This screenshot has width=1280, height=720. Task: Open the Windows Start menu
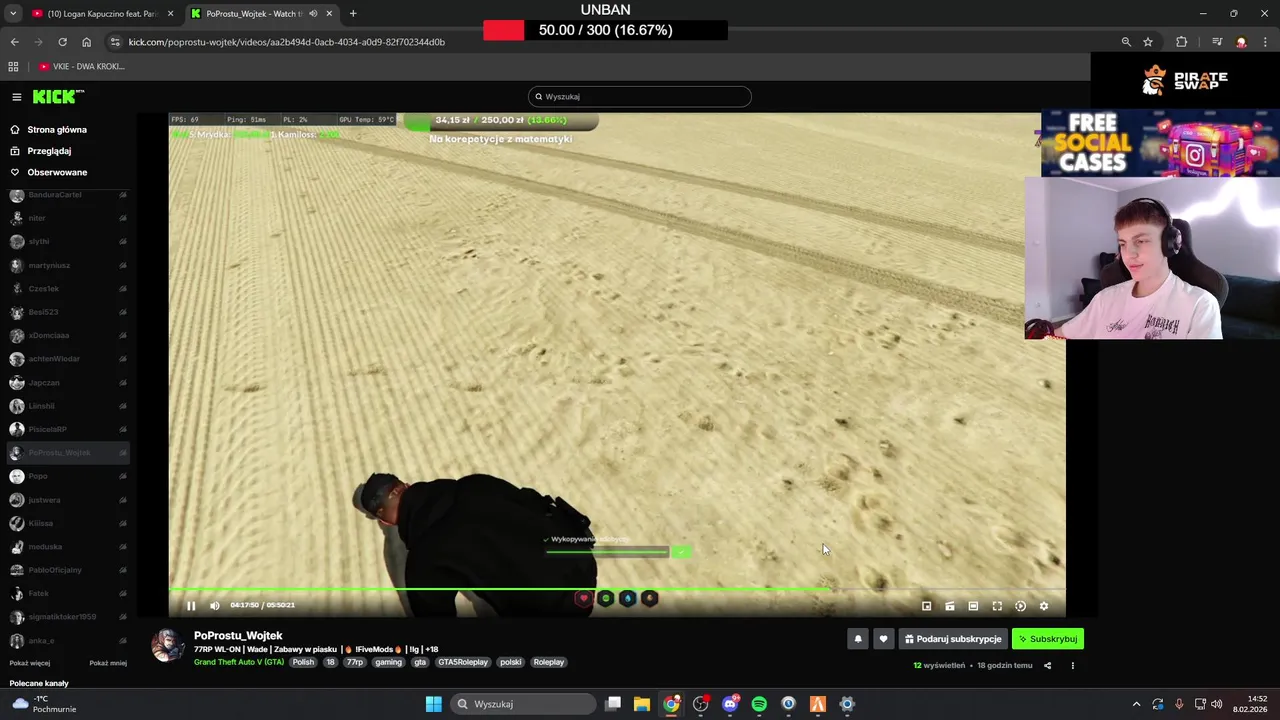click(x=434, y=704)
